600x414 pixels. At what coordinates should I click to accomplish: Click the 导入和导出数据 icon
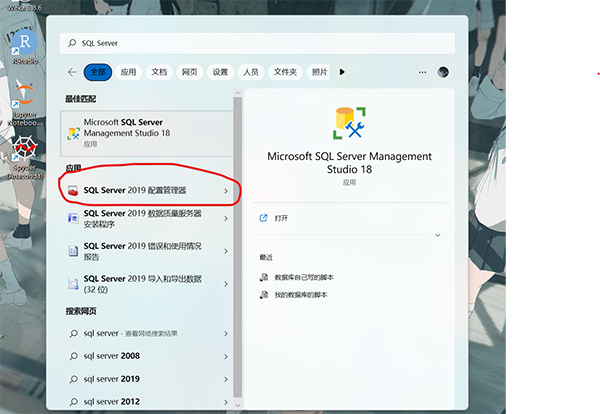pyautogui.click(x=73, y=284)
